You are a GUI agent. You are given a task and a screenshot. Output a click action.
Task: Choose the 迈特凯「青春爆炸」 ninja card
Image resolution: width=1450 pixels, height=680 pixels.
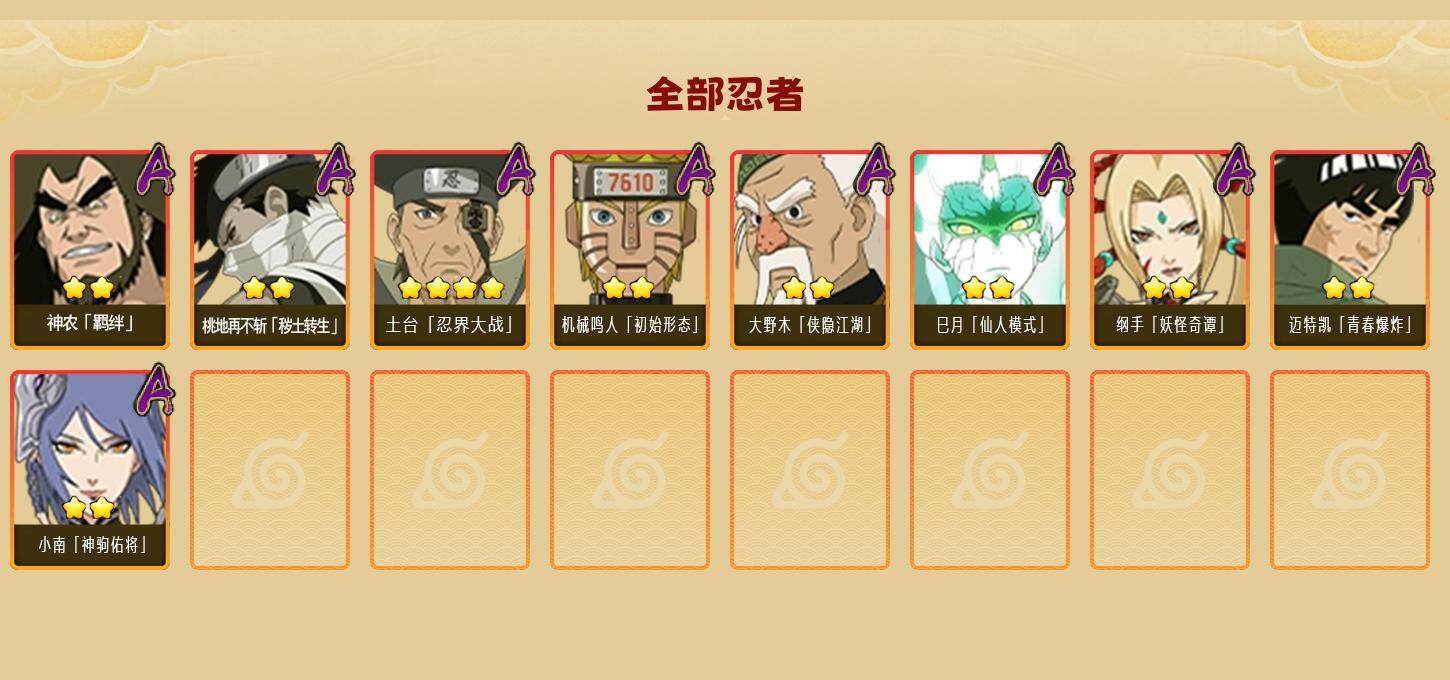click(1350, 249)
